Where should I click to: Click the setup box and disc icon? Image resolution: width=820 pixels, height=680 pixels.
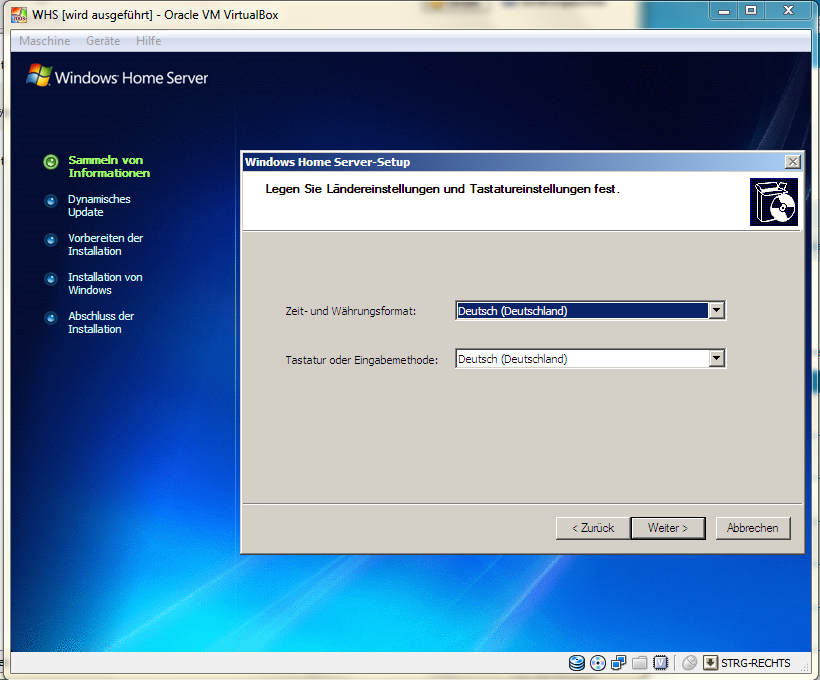tap(773, 202)
